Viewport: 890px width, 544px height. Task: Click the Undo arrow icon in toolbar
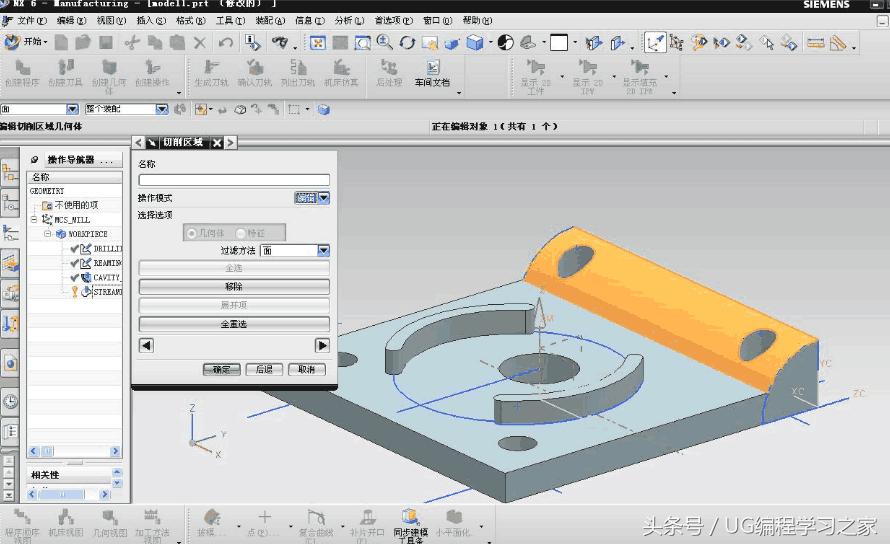(226, 42)
